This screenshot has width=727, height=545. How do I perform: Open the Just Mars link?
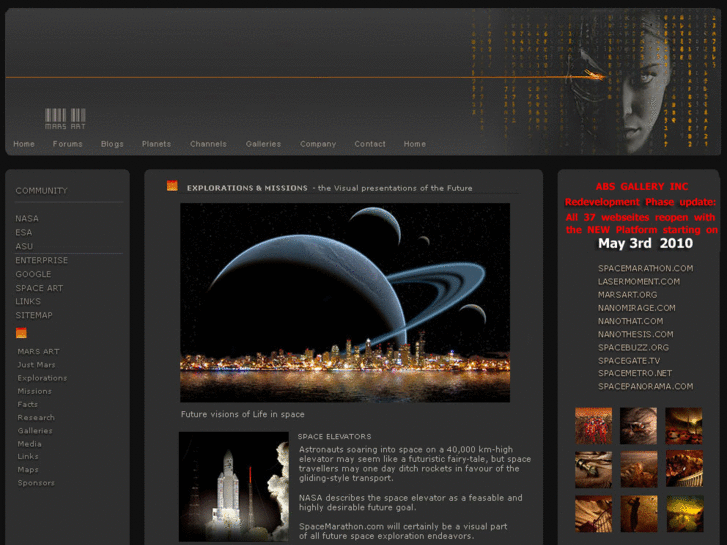pos(36,365)
